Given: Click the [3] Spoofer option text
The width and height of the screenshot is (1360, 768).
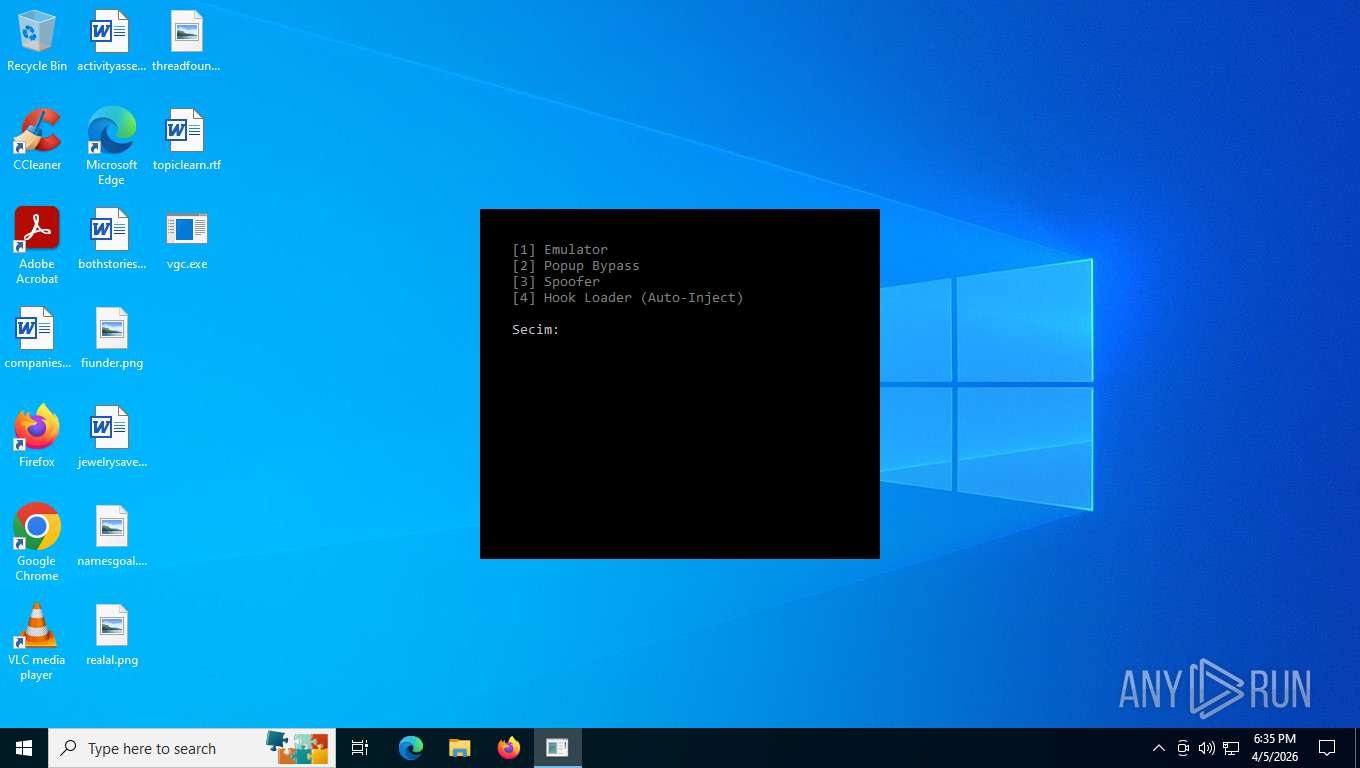Looking at the screenshot, I should pos(556,282).
